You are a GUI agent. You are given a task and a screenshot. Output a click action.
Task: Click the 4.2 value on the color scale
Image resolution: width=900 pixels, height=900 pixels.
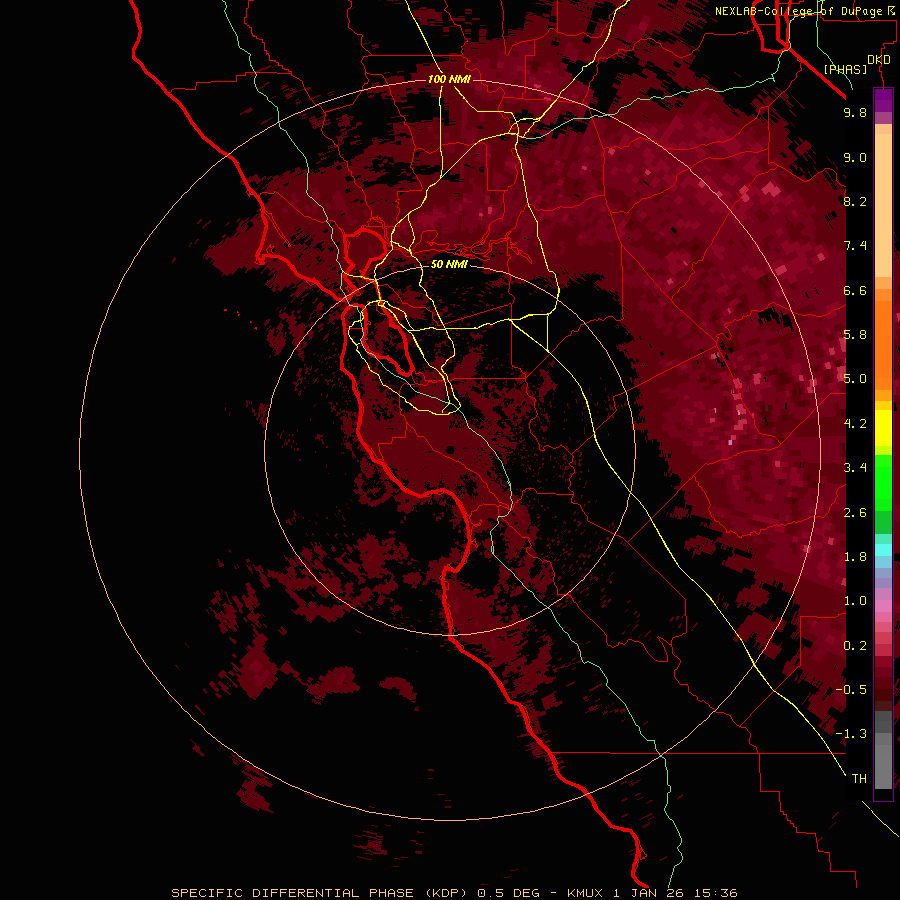pos(855,424)
